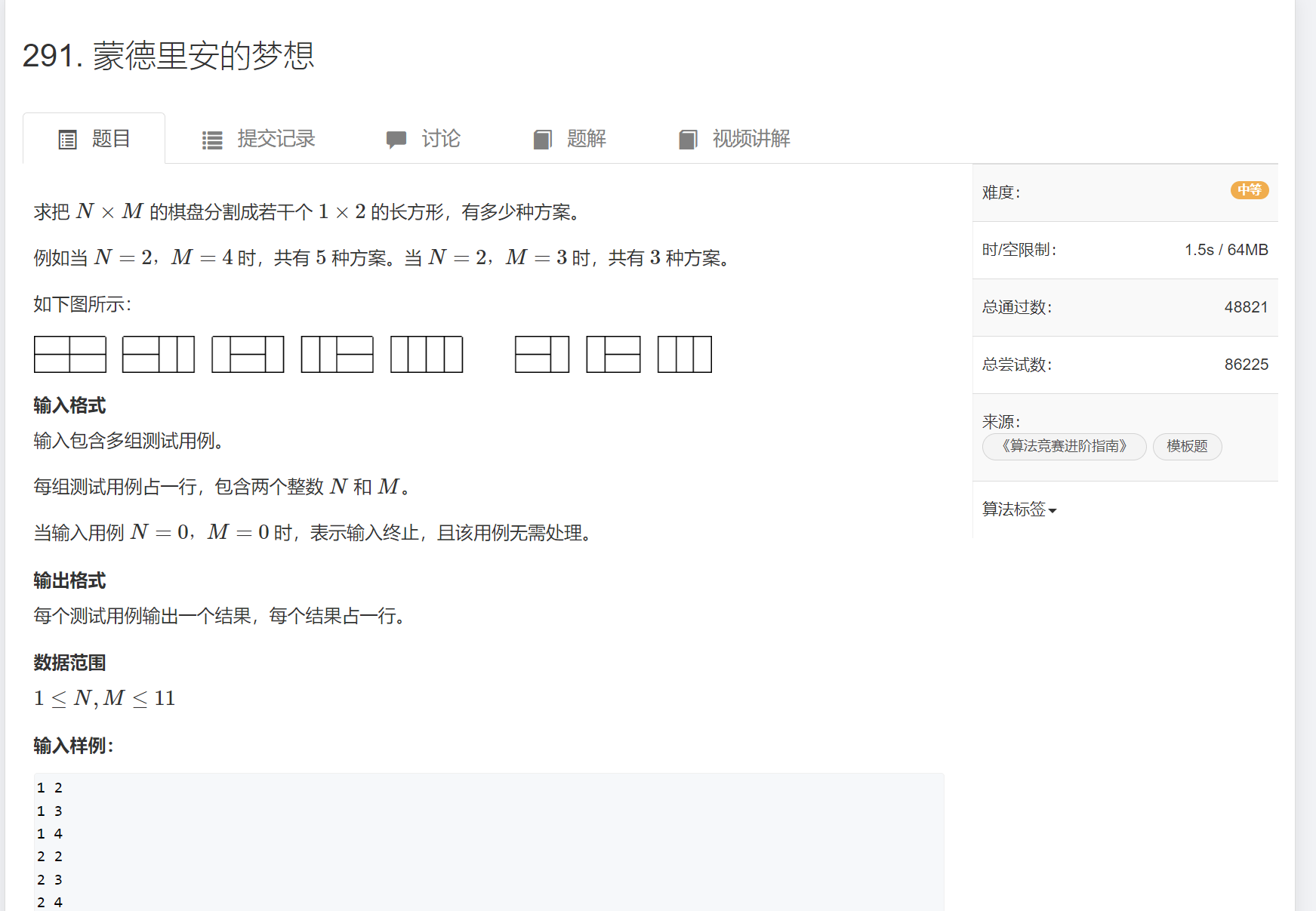The width and height of the screenshot is (1316, 911).
Task: Click the 视频讲解 book icon
Action: pyautogui.click(x=688, y=140)
